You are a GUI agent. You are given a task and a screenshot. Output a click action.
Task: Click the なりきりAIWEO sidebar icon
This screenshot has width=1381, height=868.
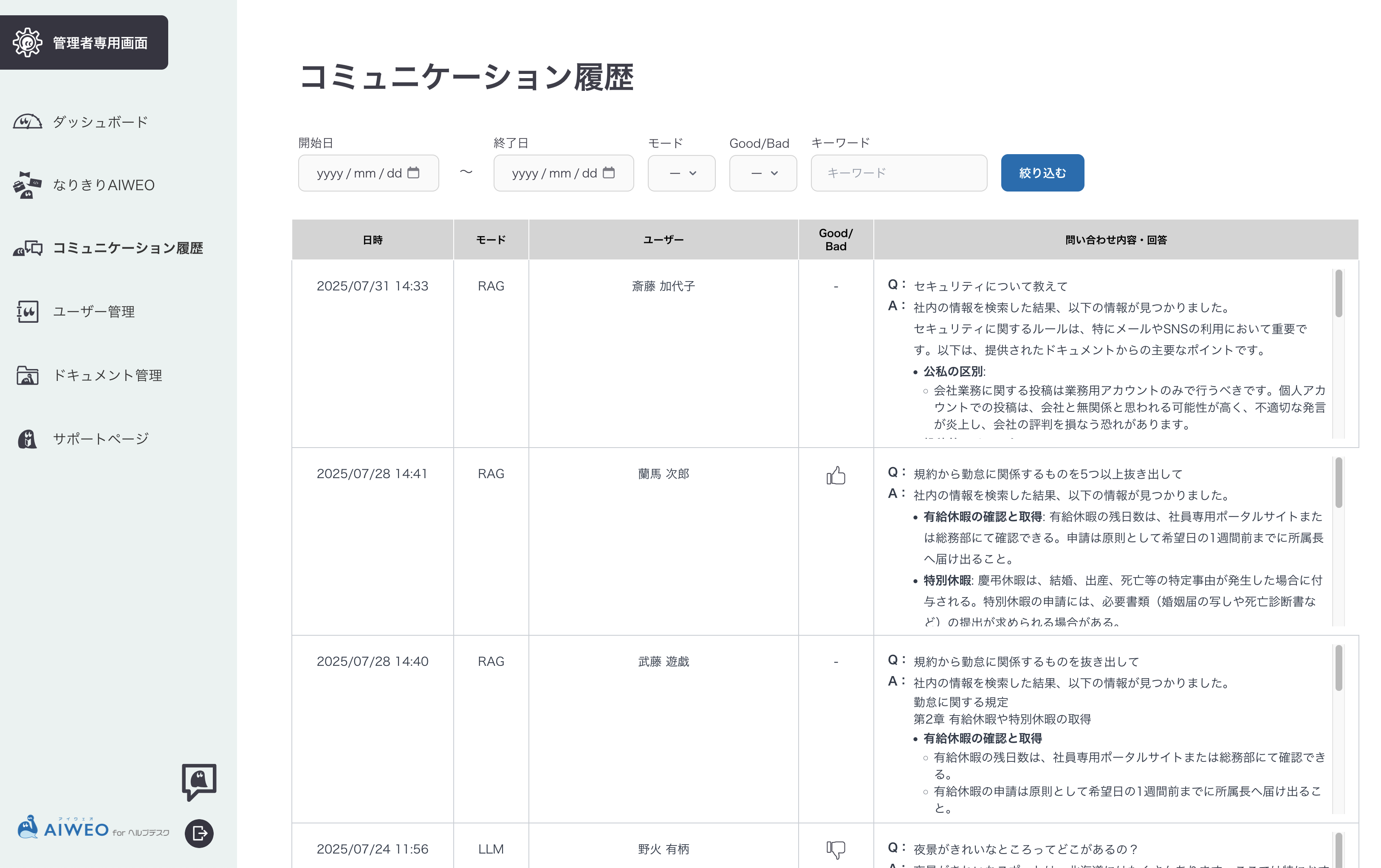point(28,185)
